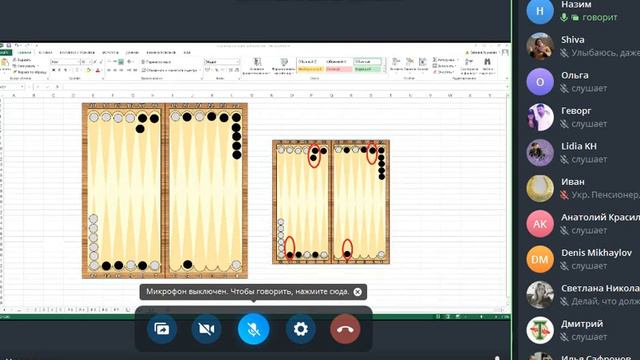Click the Excel zoom slider in status bar

point(481,316)
